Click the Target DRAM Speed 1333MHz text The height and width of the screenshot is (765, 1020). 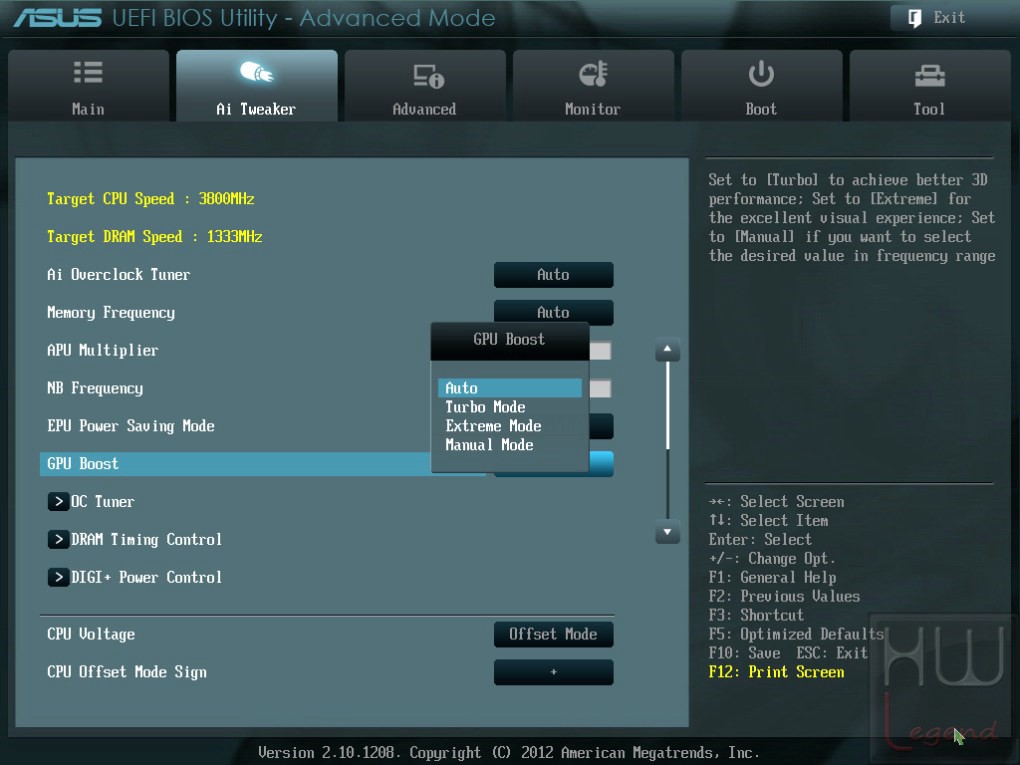click(x=154, y=237)
